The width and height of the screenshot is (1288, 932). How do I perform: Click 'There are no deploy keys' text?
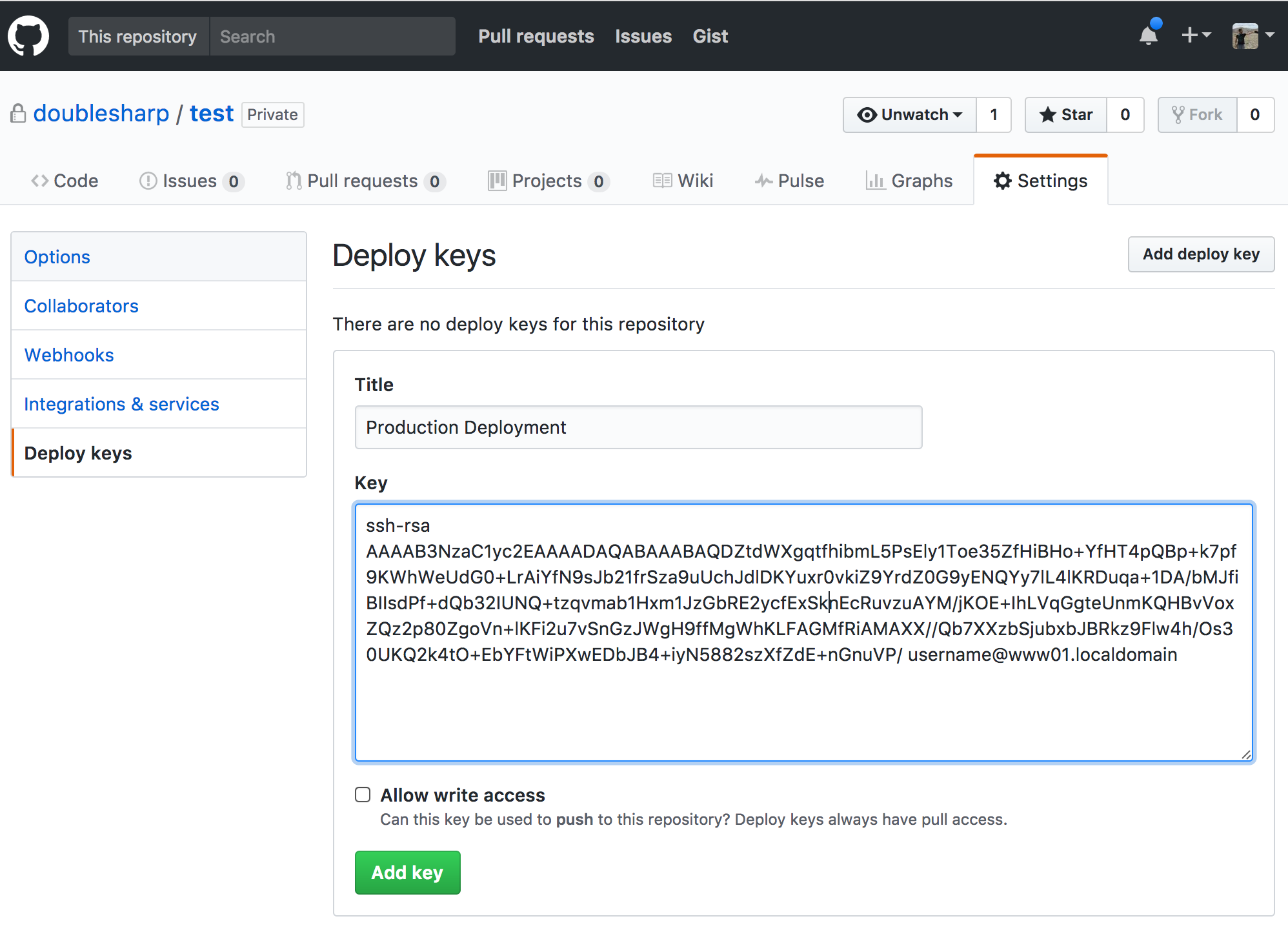(518, 324)
